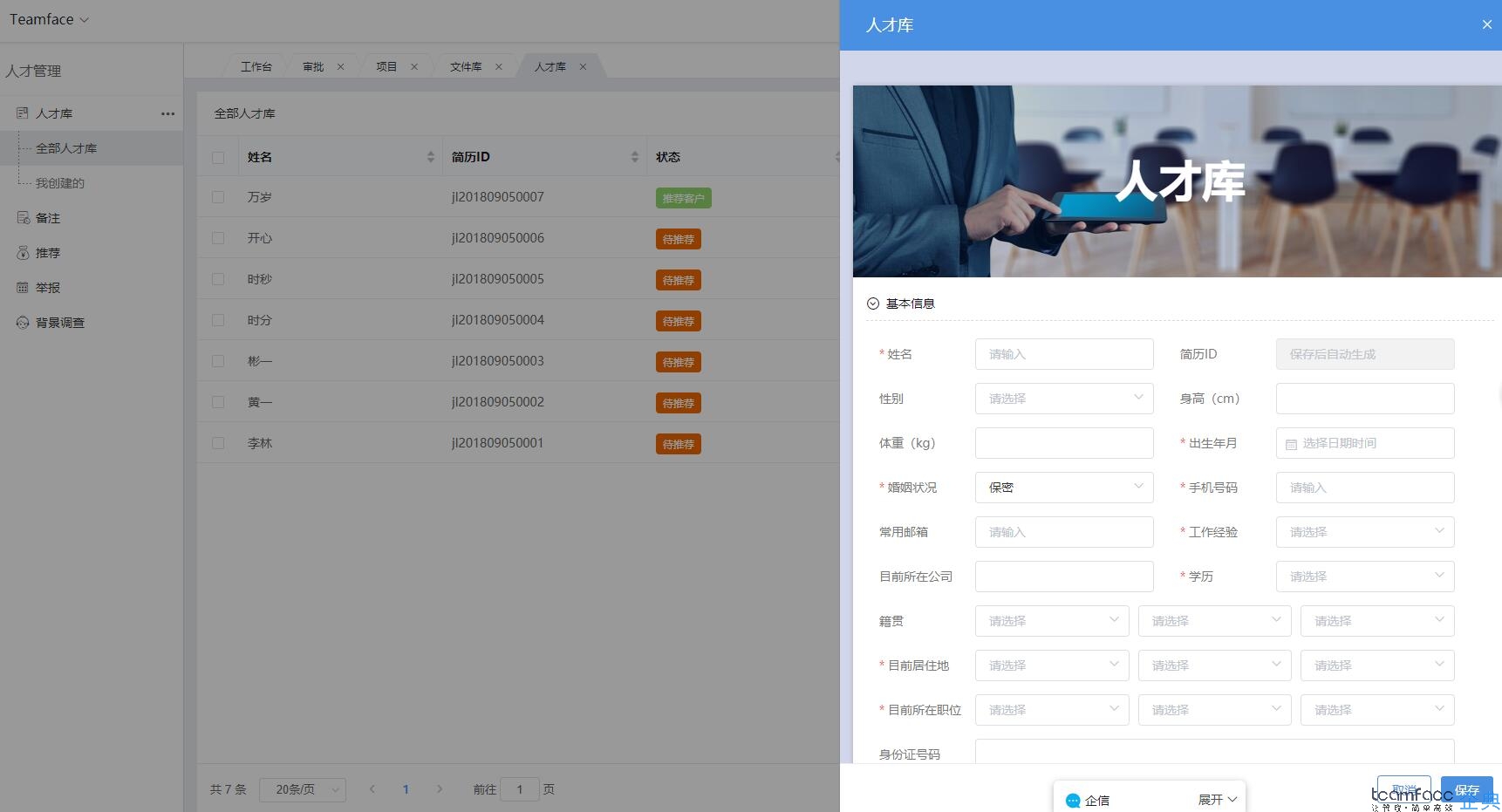Switch to the 文件库 tab
The image size is (1502, 812).
[466, 66]
